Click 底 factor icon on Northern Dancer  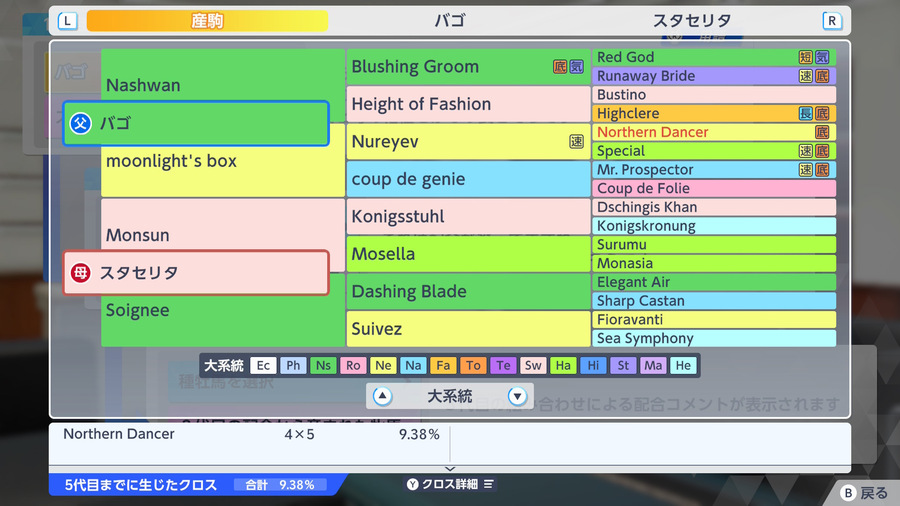(822, 132)
